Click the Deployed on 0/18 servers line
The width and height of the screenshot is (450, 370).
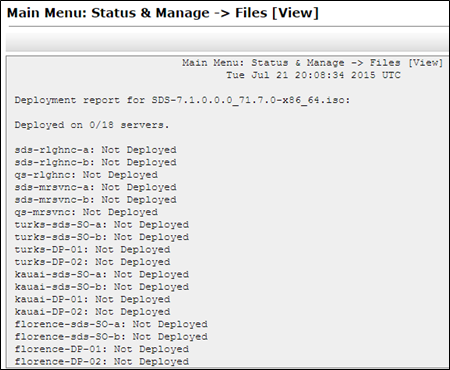(x=92, y=125)
